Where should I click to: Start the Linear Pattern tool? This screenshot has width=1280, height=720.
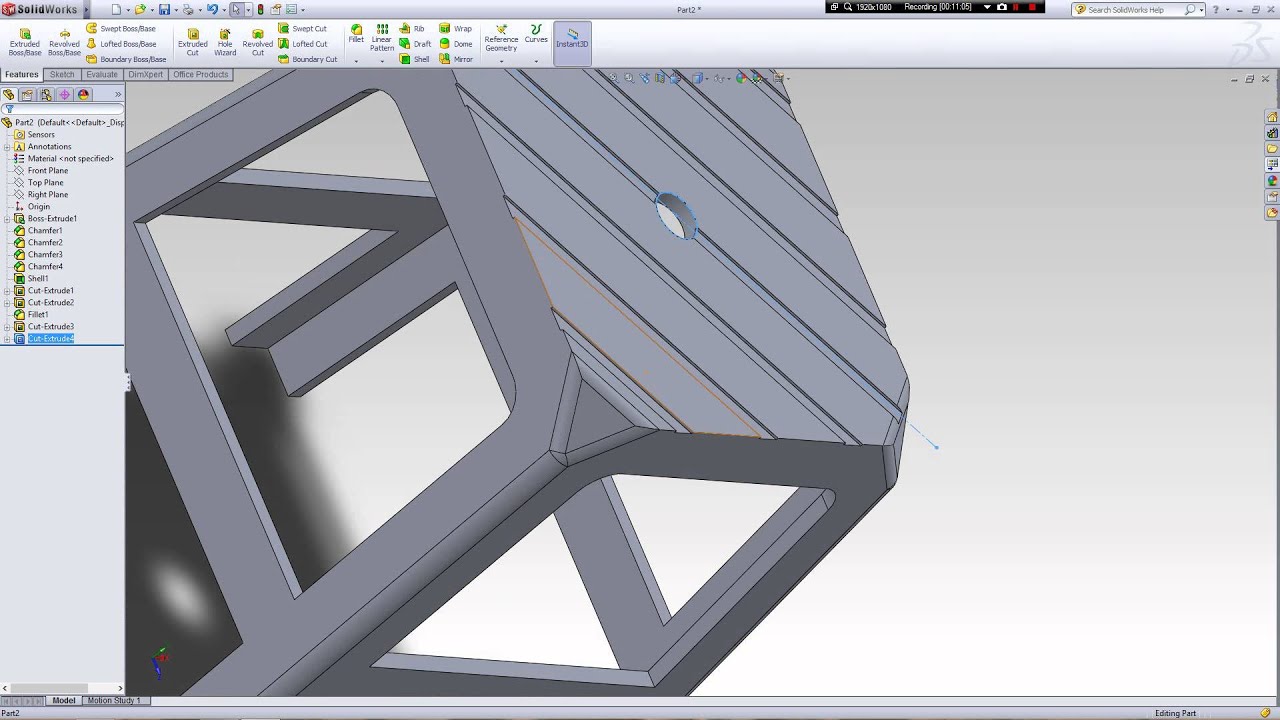pos(382,38)
